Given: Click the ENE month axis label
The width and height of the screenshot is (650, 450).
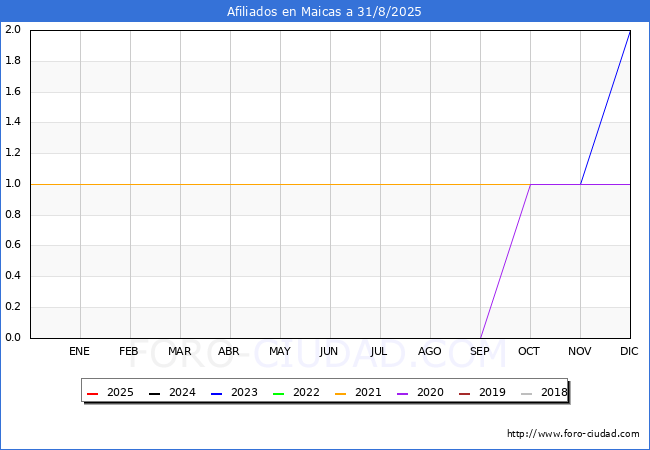Looking at the screenshot, I should [x=80, y=351].
